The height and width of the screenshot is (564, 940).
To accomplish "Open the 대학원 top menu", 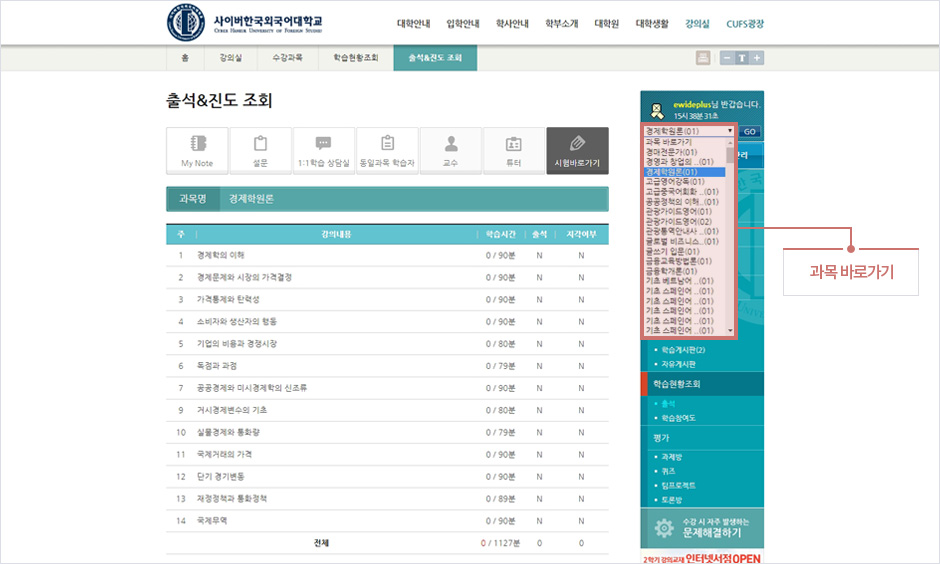I will (x=607, y=23).
